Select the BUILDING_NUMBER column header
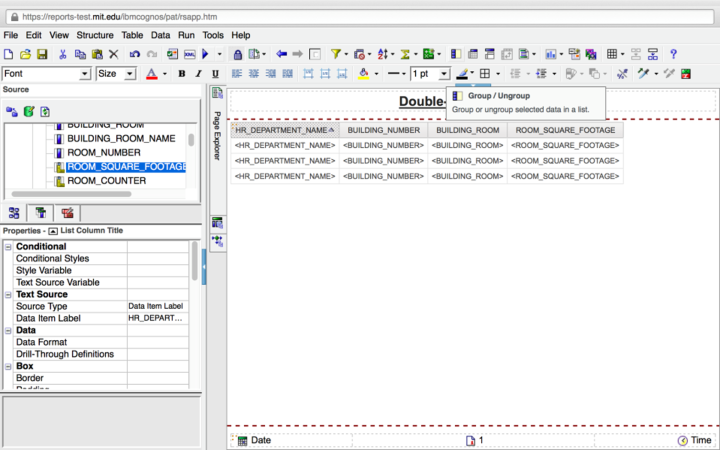The image size is (720, 450). coord(383,130)
